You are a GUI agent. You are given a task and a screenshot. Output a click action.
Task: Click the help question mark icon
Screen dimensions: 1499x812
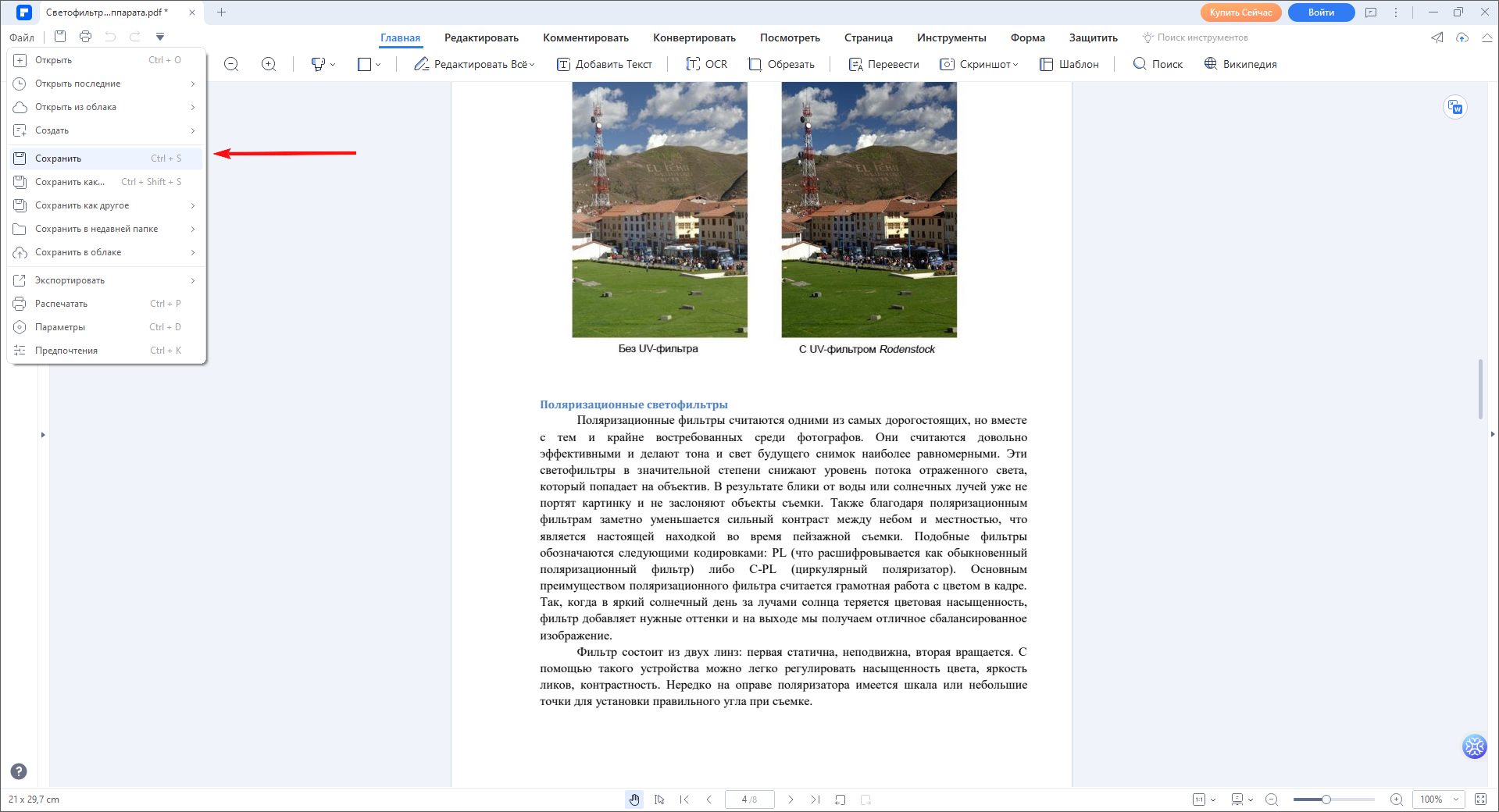click(19, 771)
